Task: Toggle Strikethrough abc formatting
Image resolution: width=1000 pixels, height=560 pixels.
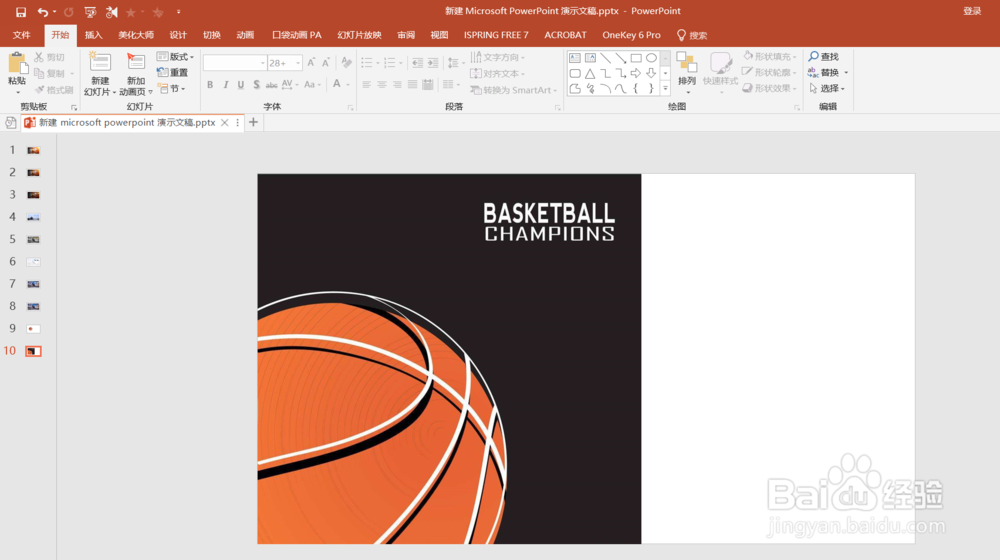Action: click(271, 84)
